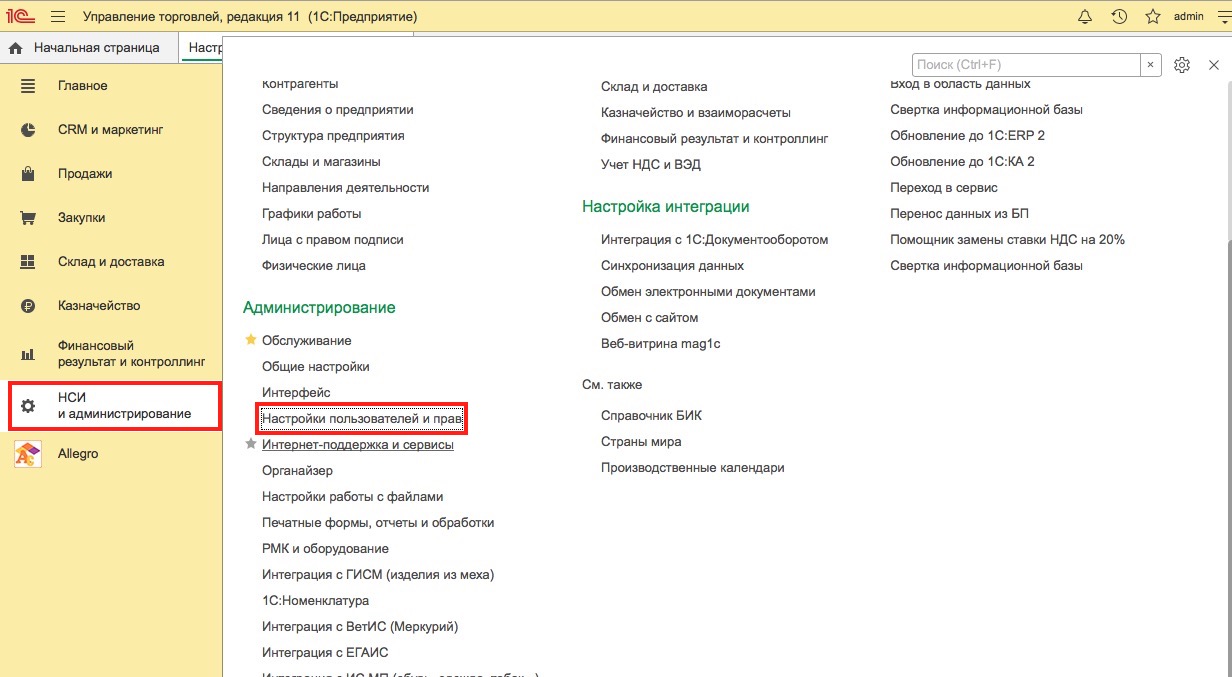Screen dimensions: 1232x677
Task: Open Общие настройки link
Action: click(x=316, y=367)
